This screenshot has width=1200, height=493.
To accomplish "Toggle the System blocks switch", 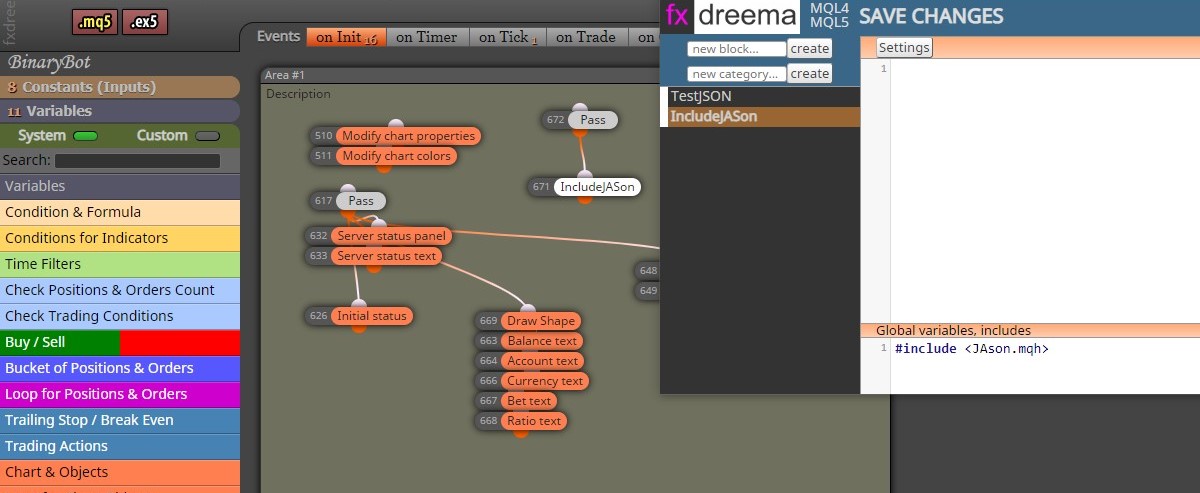I will pos(86,136).
